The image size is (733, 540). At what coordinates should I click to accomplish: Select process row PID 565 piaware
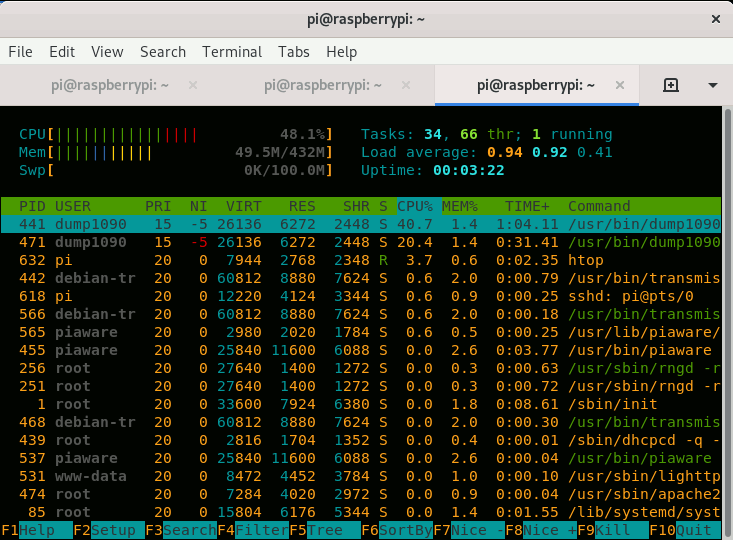(x=361, y=332)
